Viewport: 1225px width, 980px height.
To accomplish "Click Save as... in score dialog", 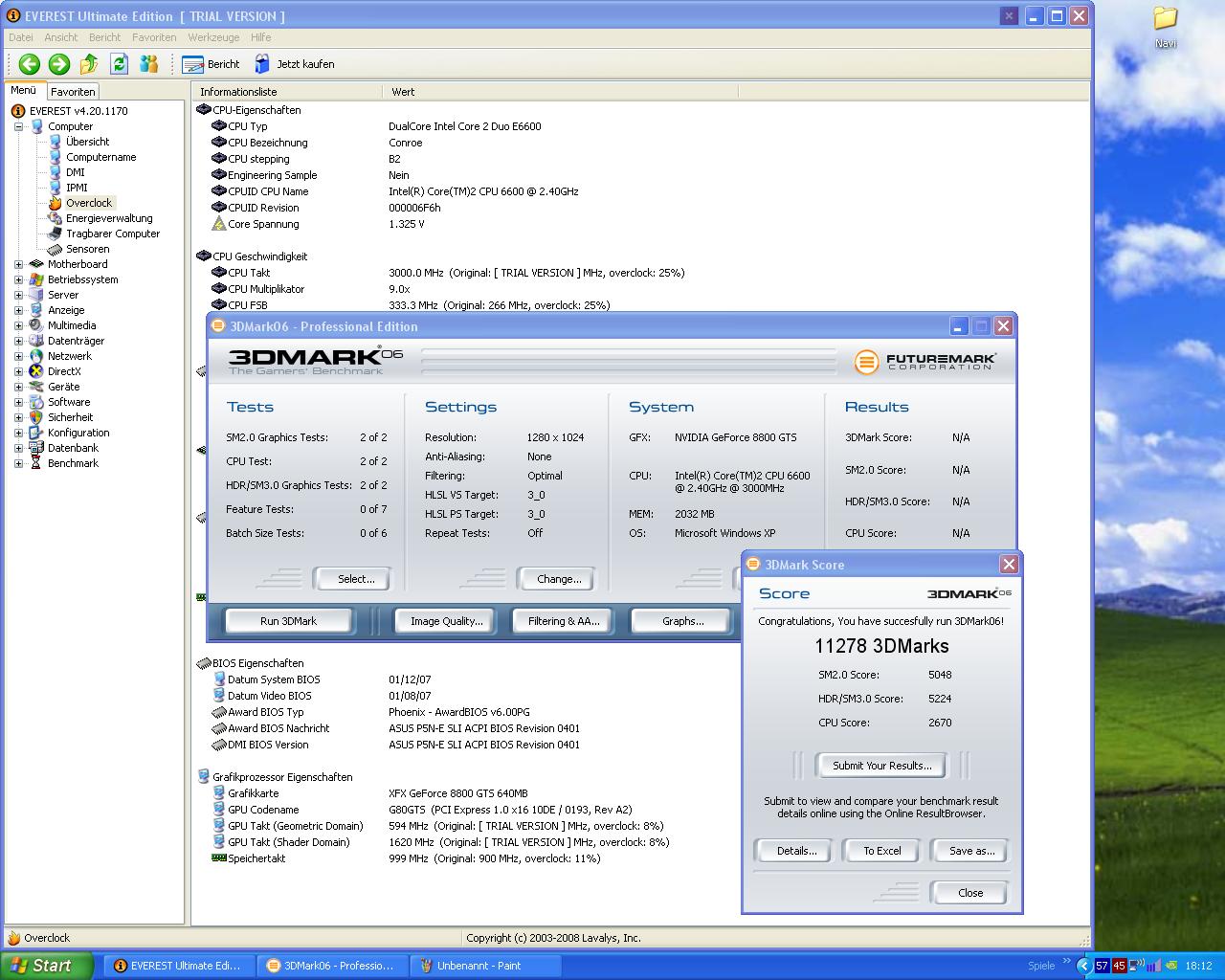I will click(971, 851).
